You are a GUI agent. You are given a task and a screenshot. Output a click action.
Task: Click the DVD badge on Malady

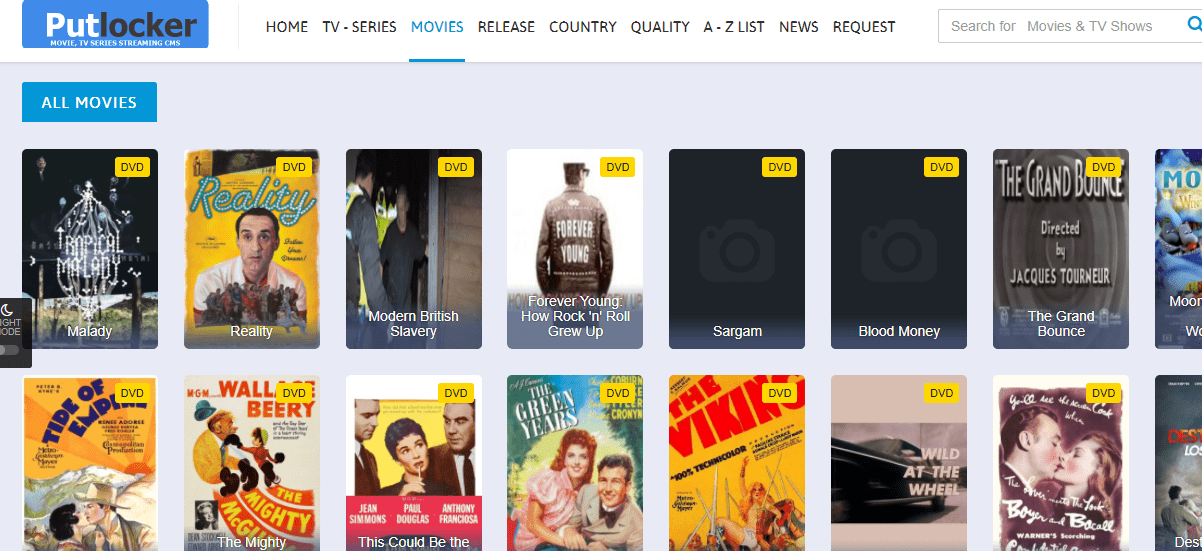(132, 167)
